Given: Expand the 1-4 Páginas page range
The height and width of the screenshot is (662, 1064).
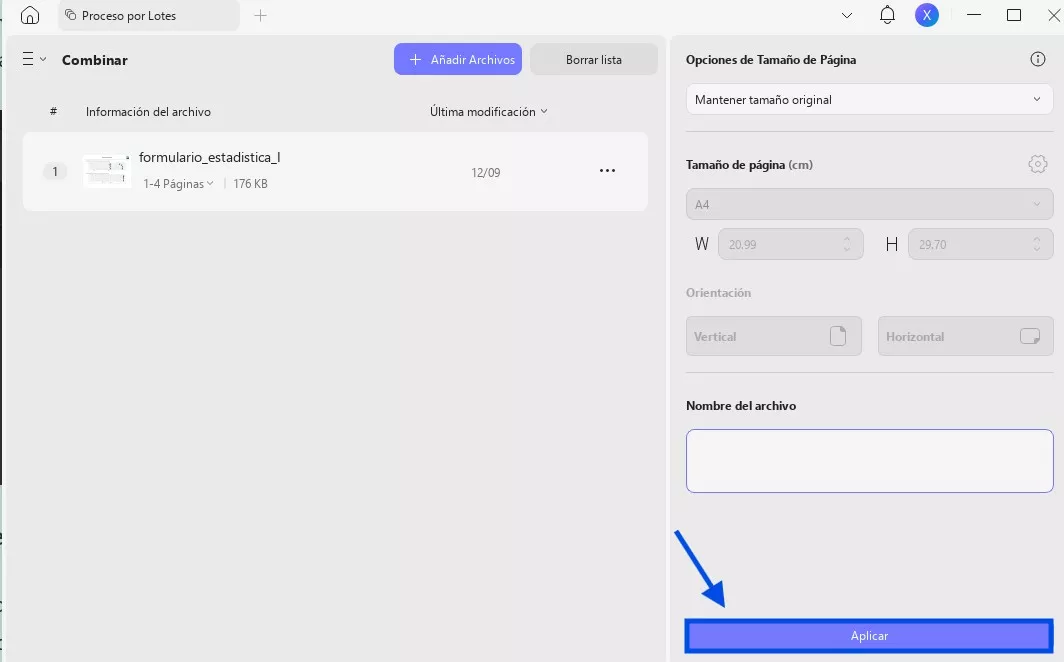Looking at the screenshot, I should [179, 184].
